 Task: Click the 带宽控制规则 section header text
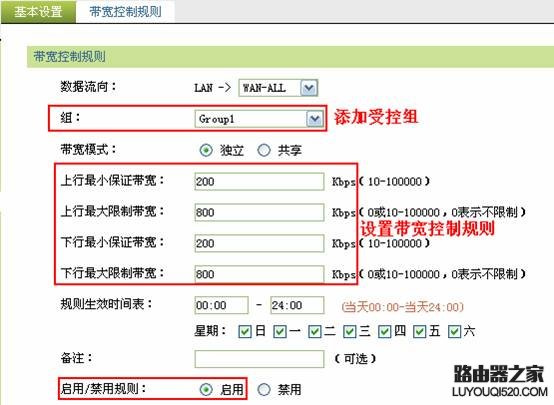click(70, 57)
